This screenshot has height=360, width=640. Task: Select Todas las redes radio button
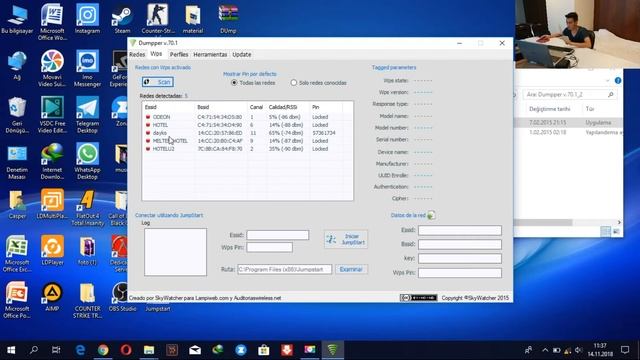(234, 82)
